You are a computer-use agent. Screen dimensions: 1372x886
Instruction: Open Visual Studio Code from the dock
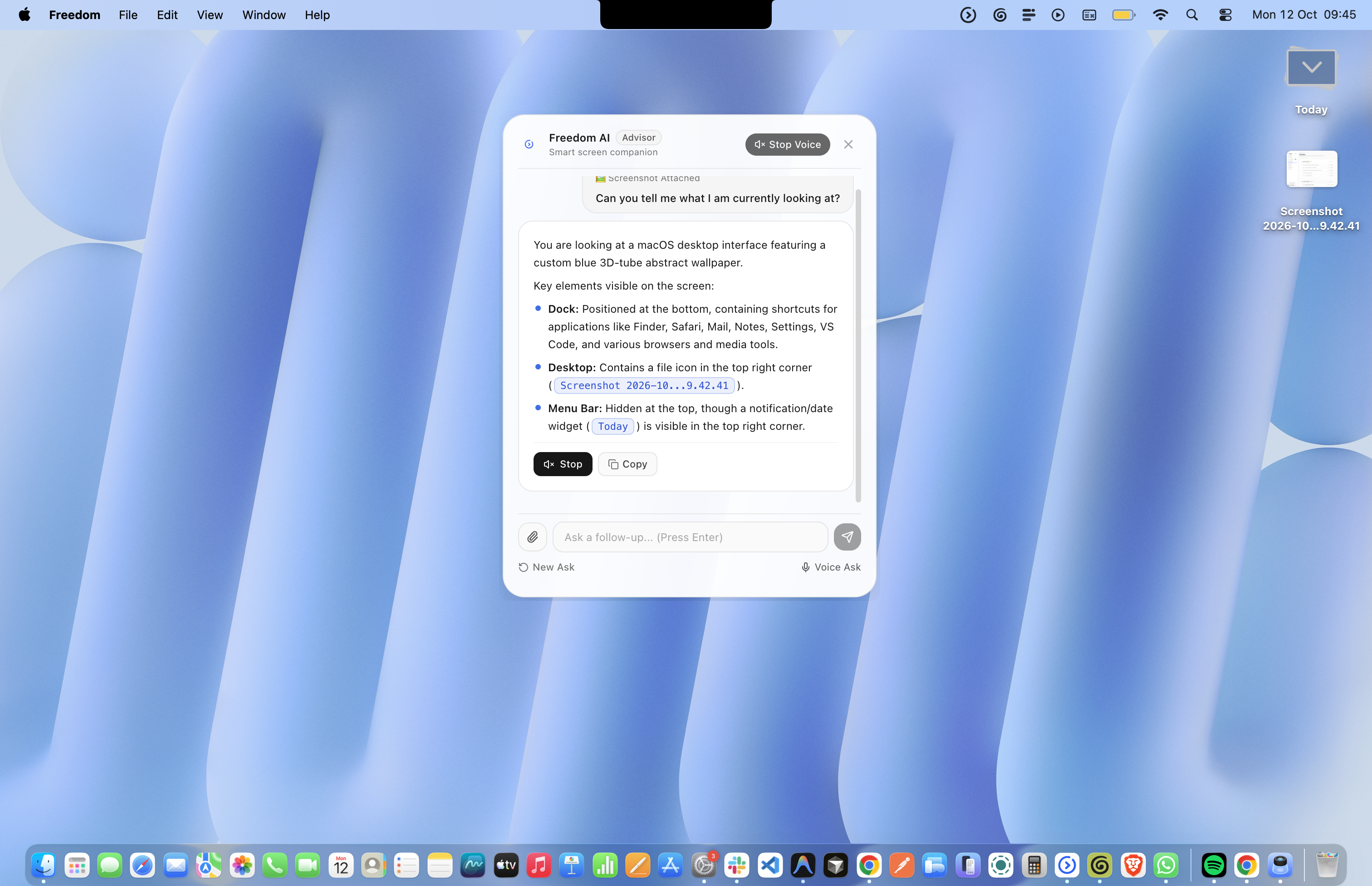[x=770, y=865]
